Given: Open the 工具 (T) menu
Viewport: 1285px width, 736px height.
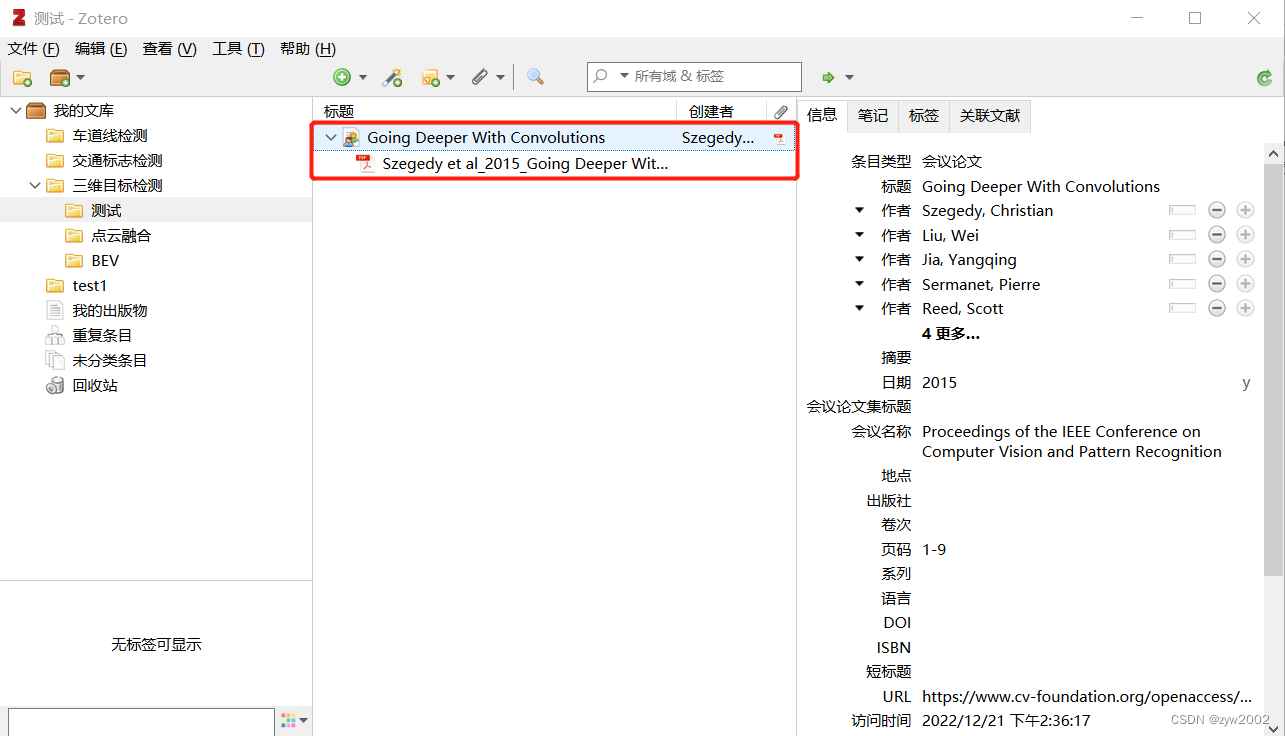Looking at the screenshot, I should (x=238, y=49).
